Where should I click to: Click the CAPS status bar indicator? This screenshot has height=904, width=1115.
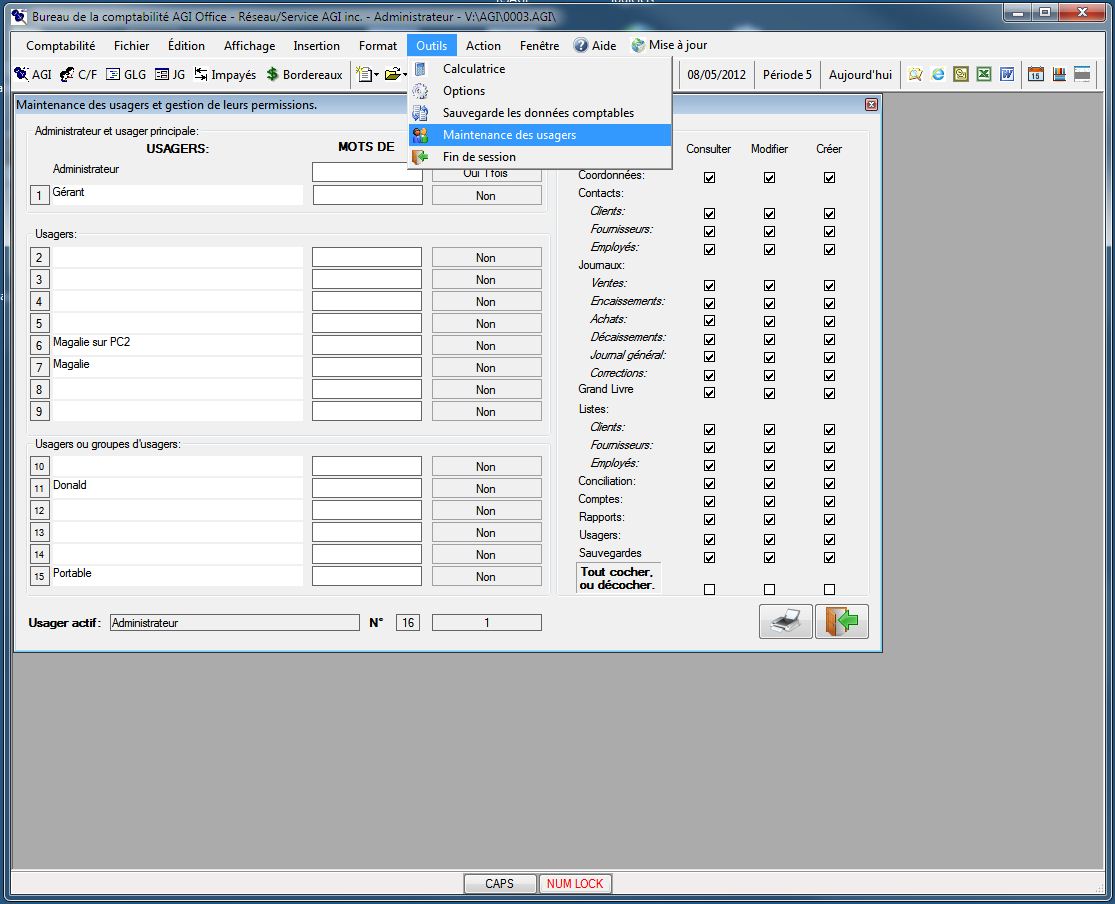[x=499, y=883]
